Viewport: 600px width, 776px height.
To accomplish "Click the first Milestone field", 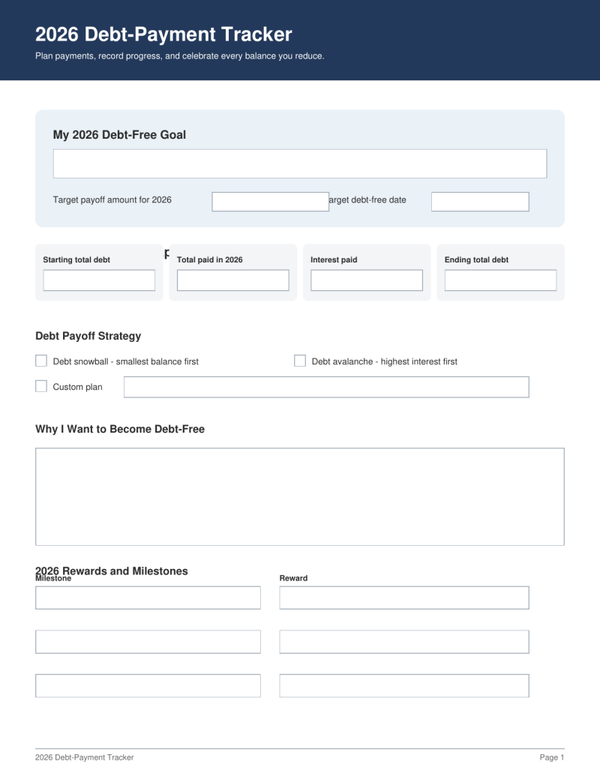I will 148,598.
